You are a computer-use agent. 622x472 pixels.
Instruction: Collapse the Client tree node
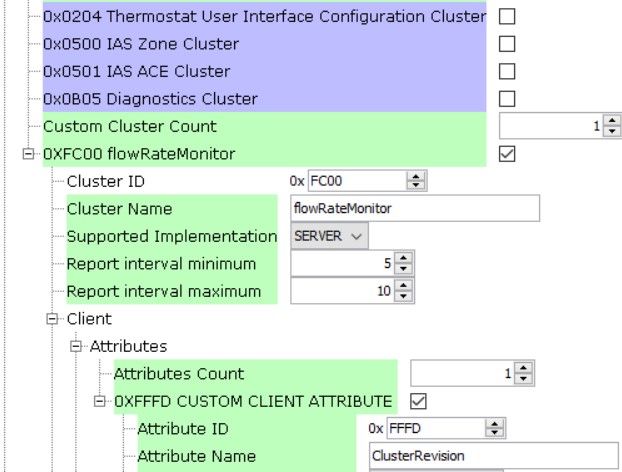pos(52,319)
